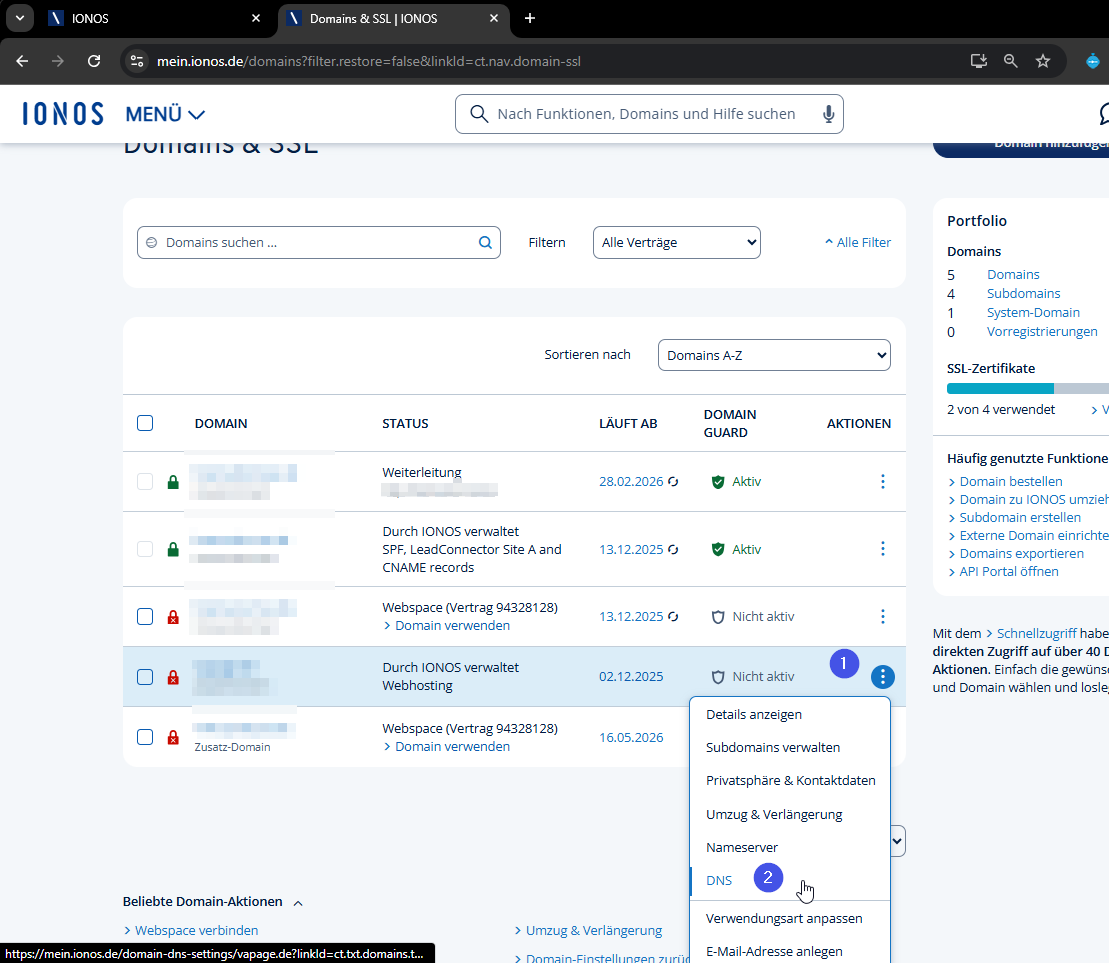Open site information icon in address bar
Image resolution: width=1109 pixels, height=963 pixels.
point(137,61)
